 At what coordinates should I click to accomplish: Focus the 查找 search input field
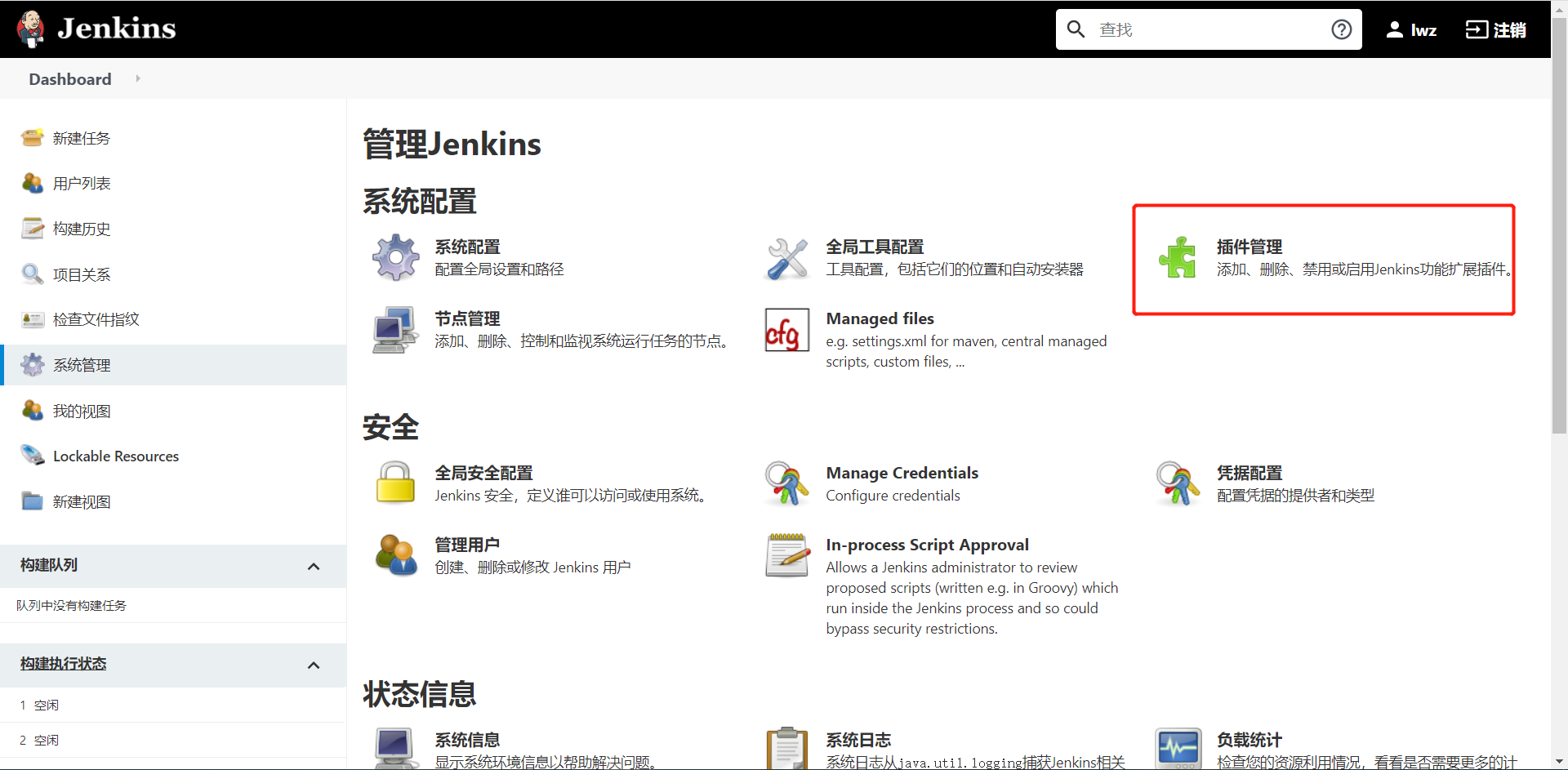[1210, 29]
